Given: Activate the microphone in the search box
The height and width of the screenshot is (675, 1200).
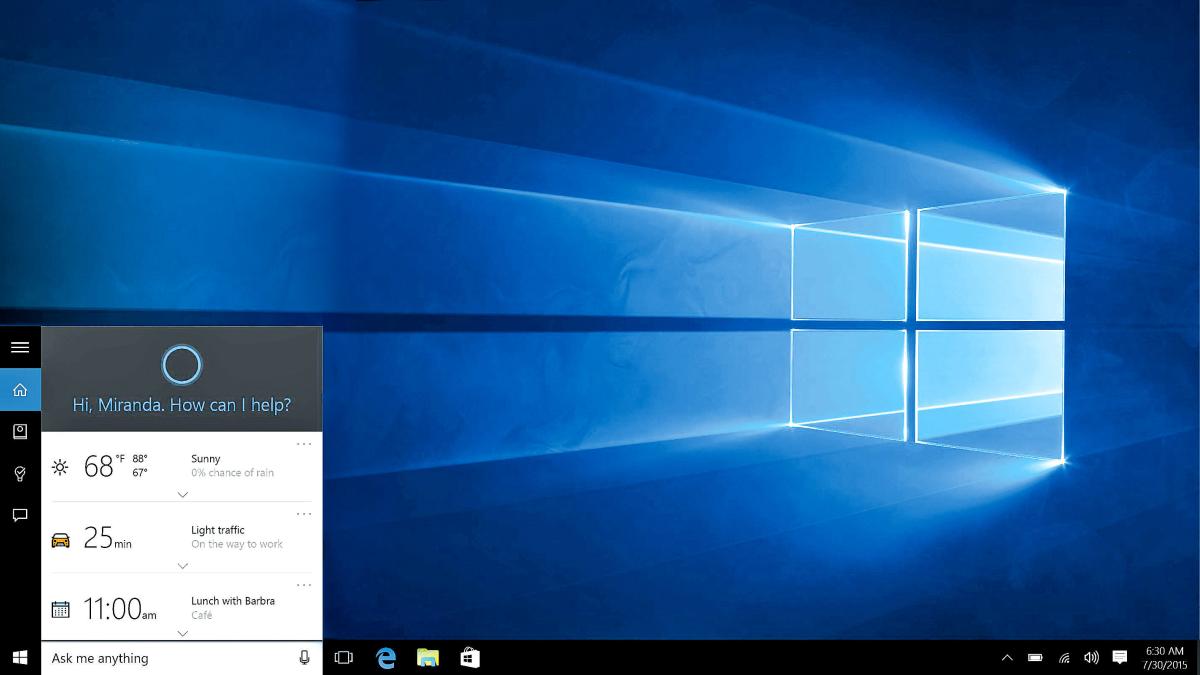Looking at the screenshot, I should [305, 658].
